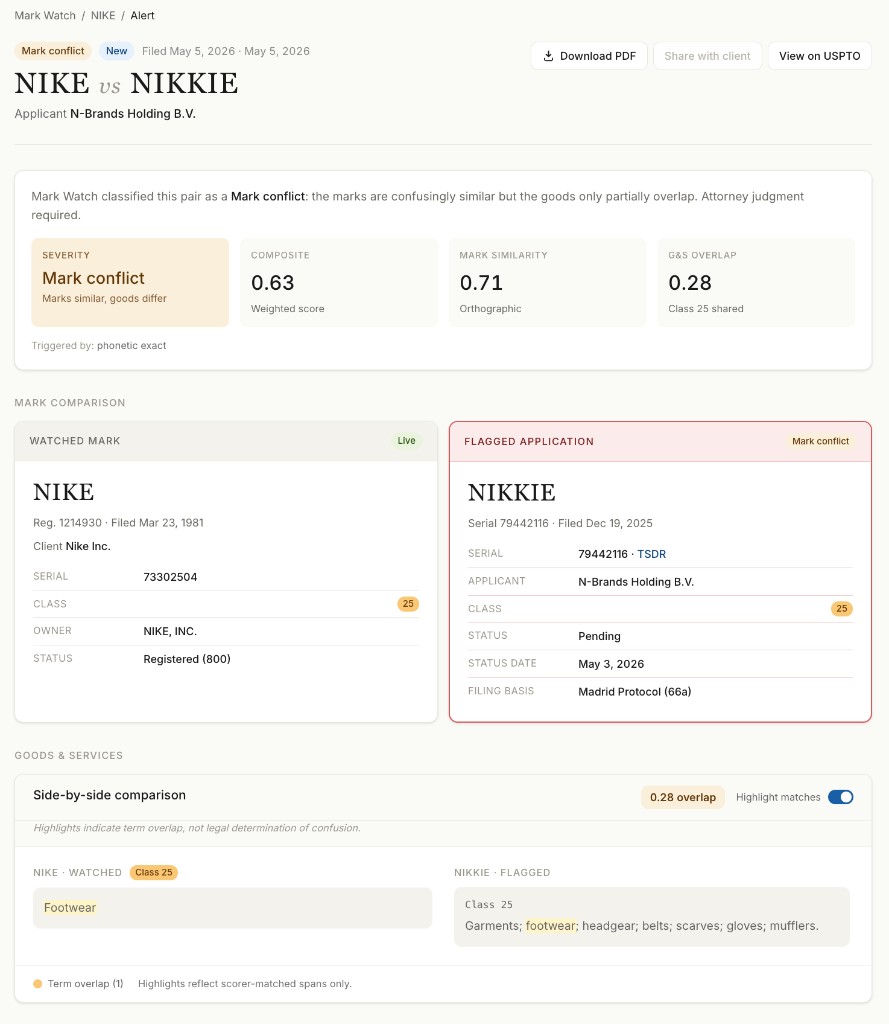Click the G&S Overlap 0.28 card
The image size is (889, 1024).
[x=756, y=282]
